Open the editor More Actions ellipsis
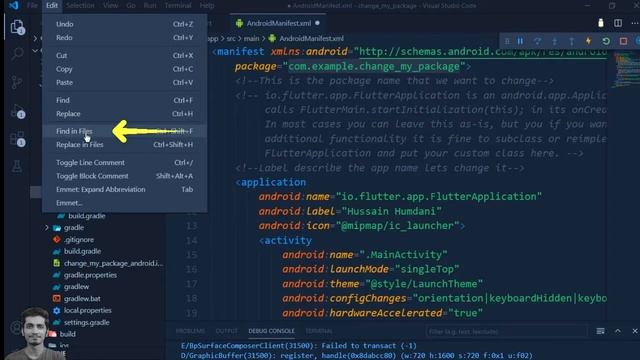Screen dimensions: 640x360 coord(635,23)
